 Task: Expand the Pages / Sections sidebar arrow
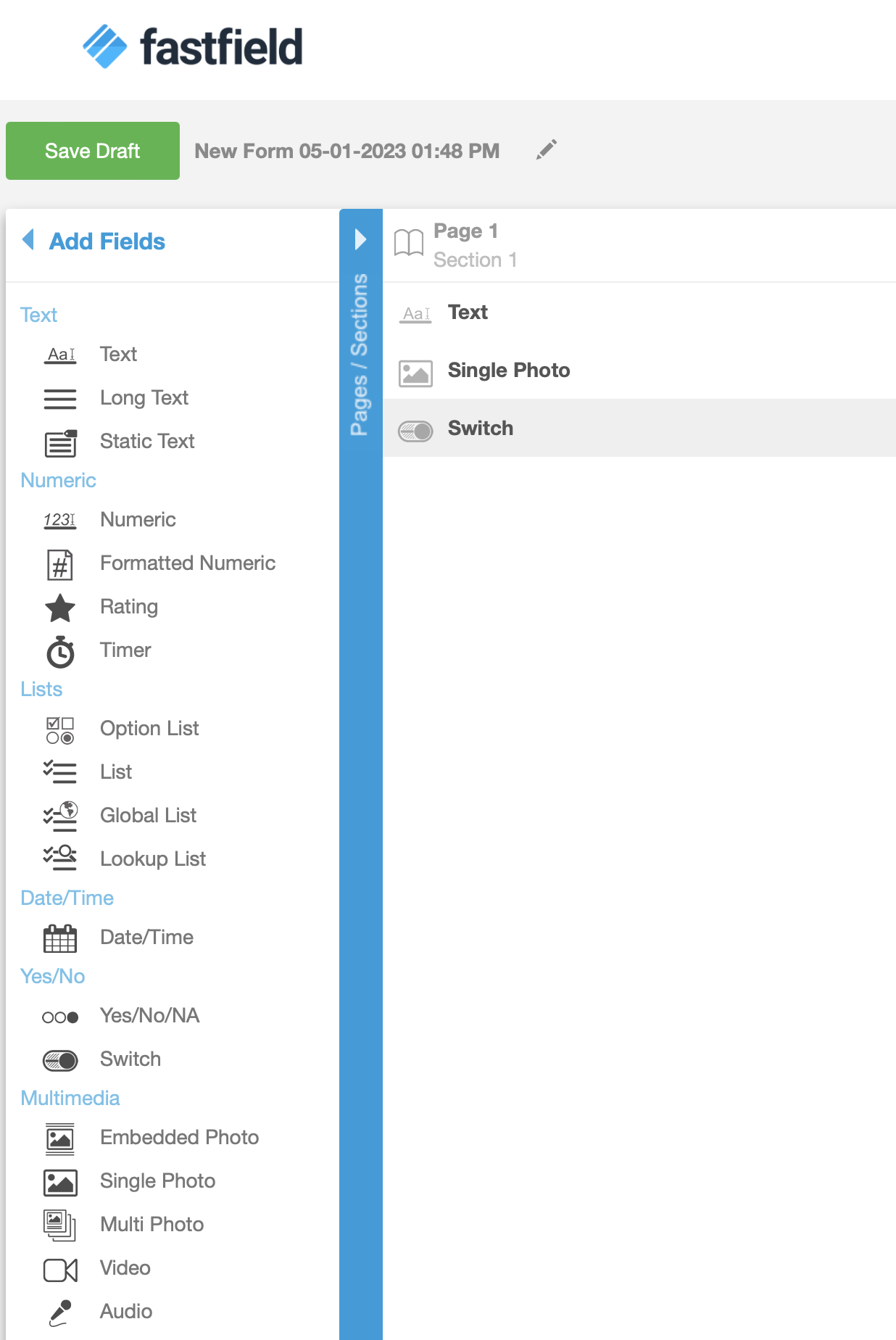coord(360,239)
